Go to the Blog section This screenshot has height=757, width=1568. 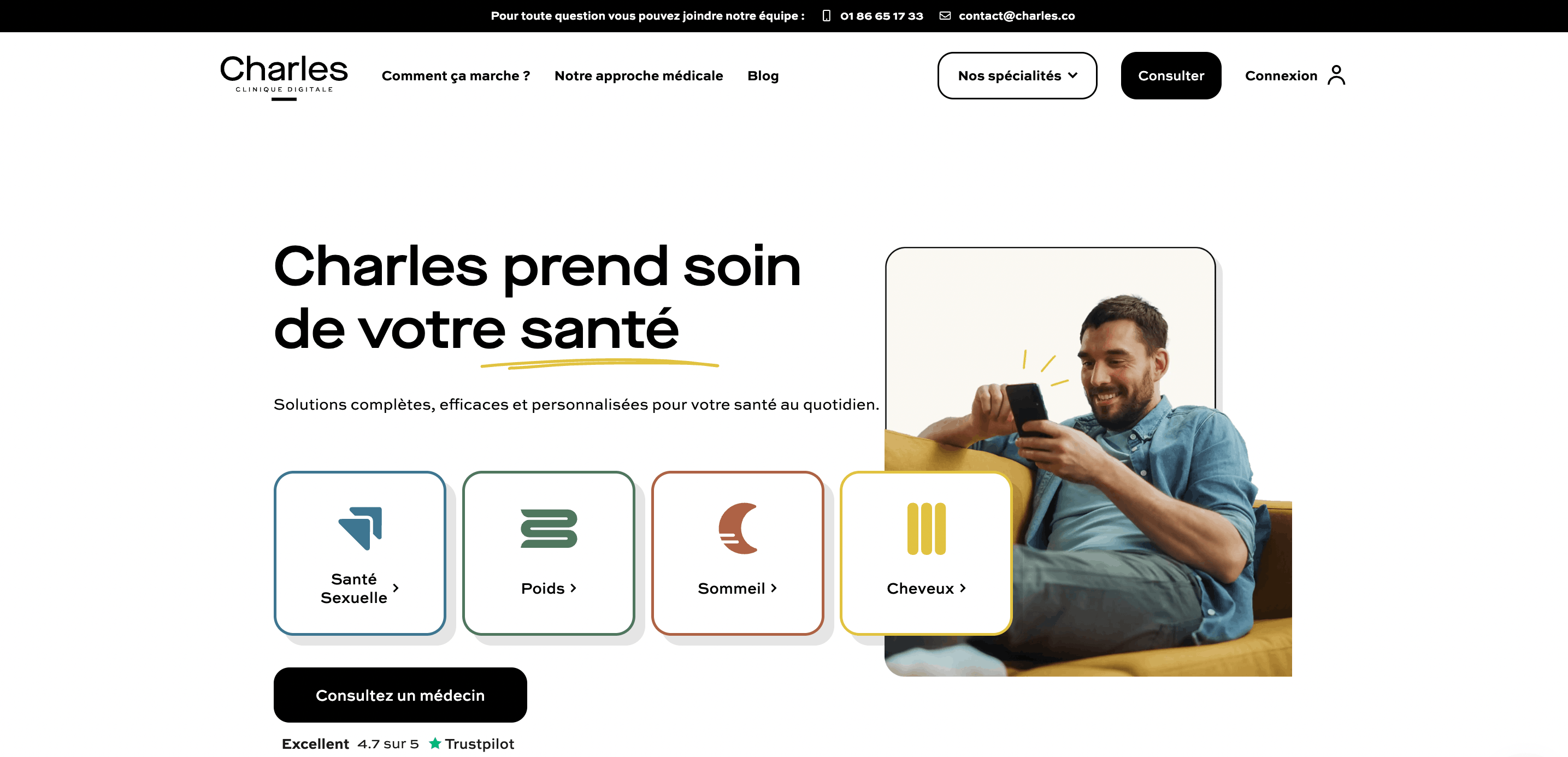763,75
